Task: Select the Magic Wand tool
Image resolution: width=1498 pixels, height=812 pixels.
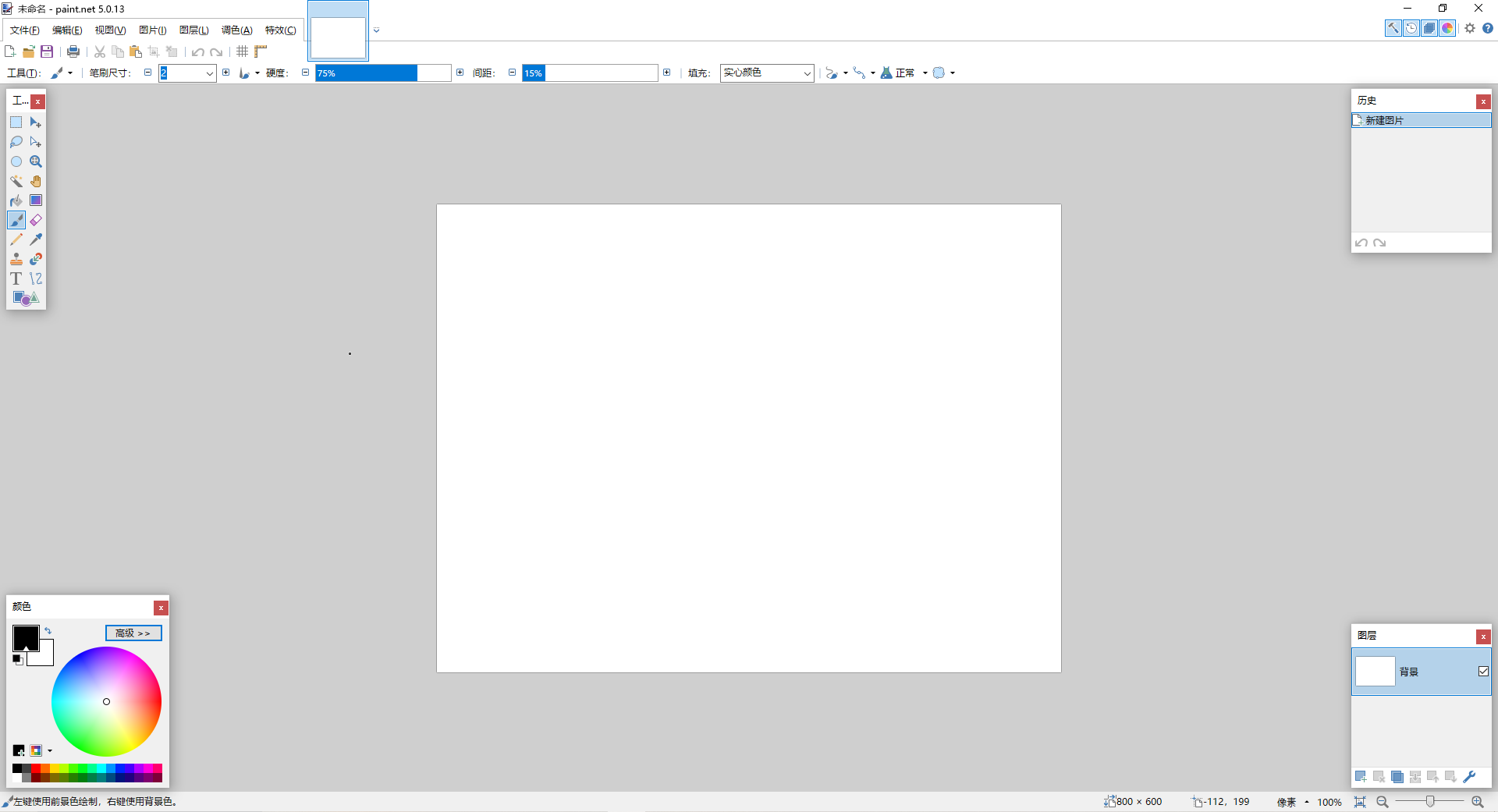Action: pos(16,181)
